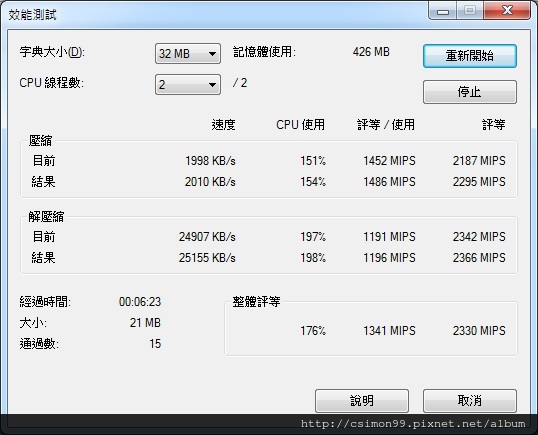
Task: Click the overall CPU usage 176%
Action: tap(313, 331)
